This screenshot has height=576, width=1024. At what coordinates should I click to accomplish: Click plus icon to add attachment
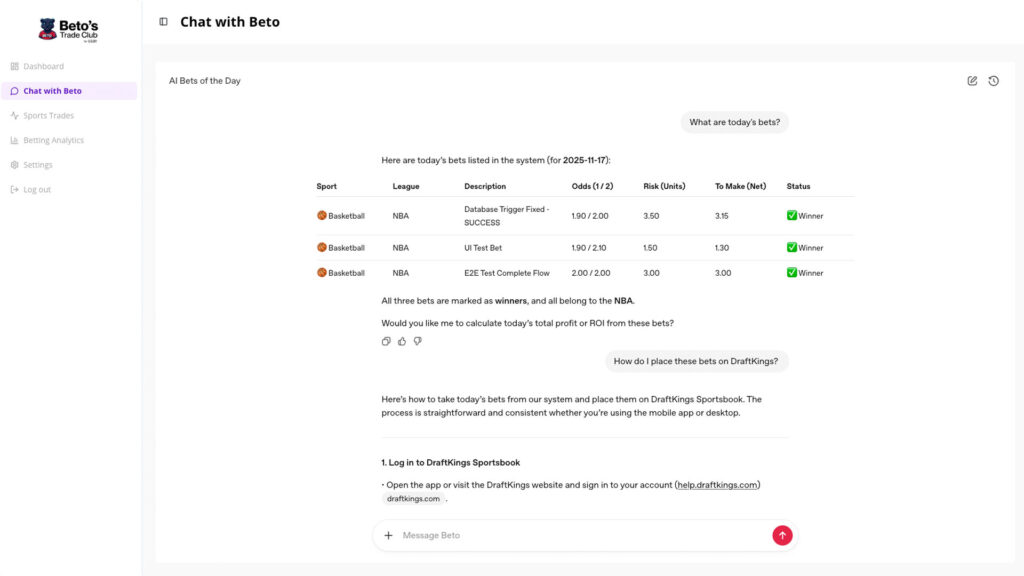tap(389, 535)
